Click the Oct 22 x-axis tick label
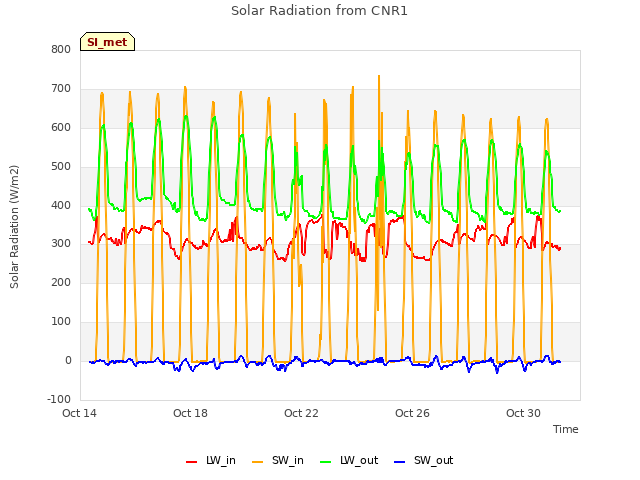Screen dimensions: 640x480 (301, 413)
